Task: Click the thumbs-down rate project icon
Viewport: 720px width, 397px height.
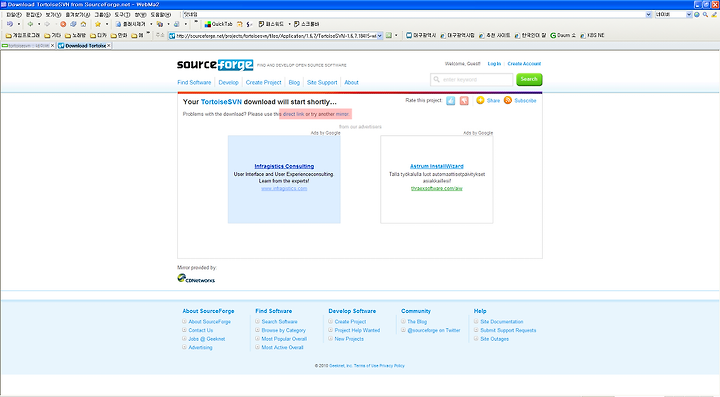Action: click(x=464, y=101)
